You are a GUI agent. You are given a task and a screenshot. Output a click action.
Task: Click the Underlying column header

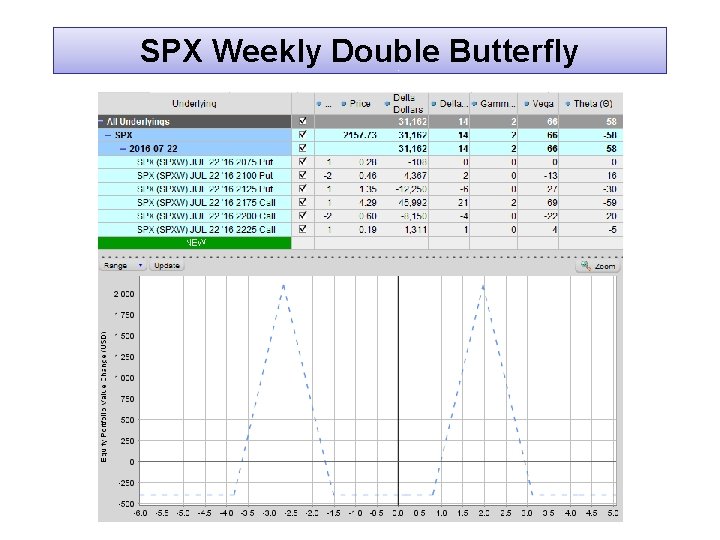[195, 104]
